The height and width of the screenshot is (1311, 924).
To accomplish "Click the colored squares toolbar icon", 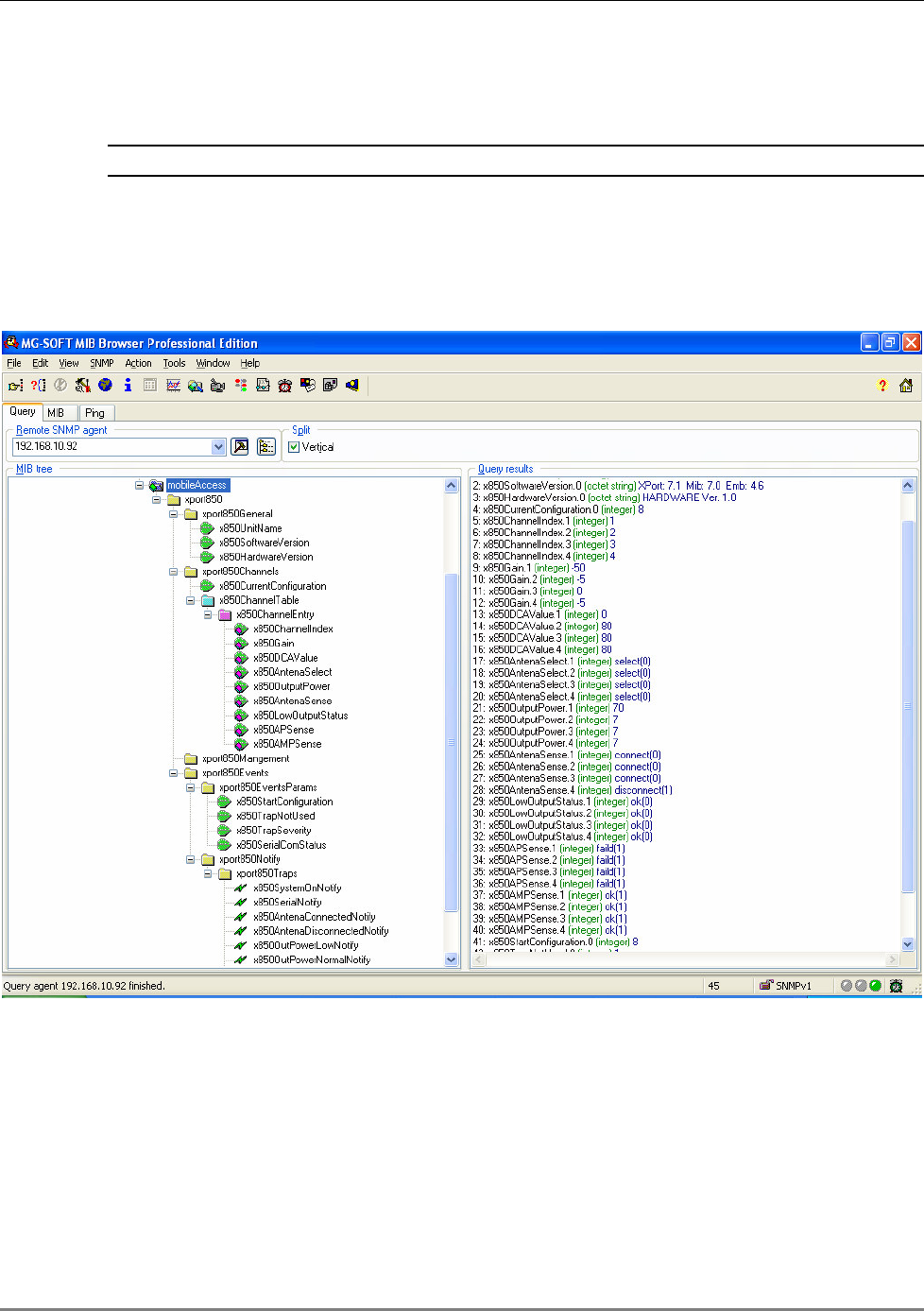I will coord(307,386).
